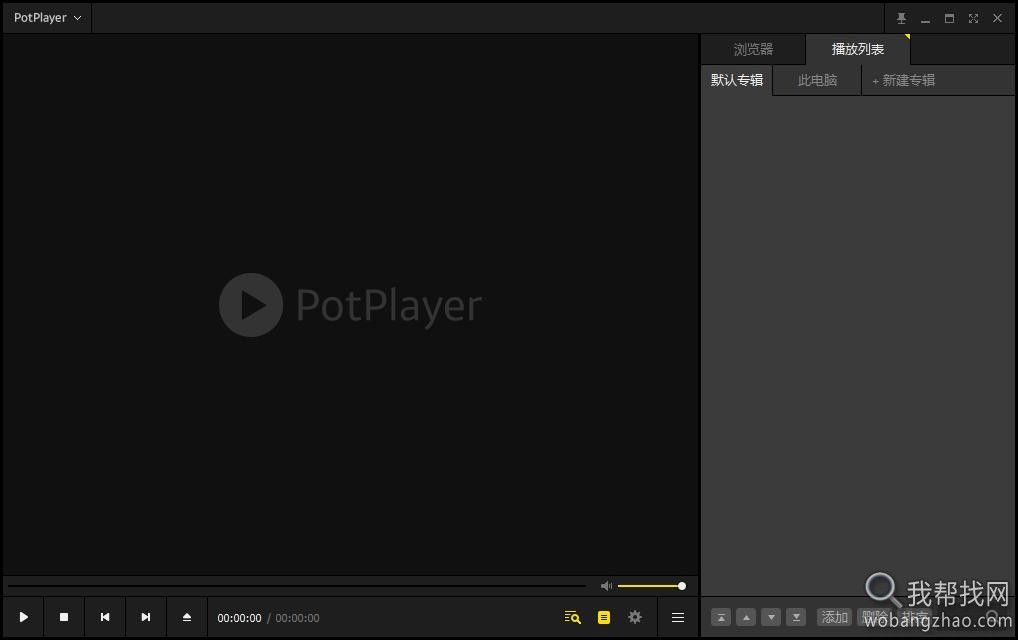
Task: Switch to the 浏览器 tab
Action: coord(753,49)
